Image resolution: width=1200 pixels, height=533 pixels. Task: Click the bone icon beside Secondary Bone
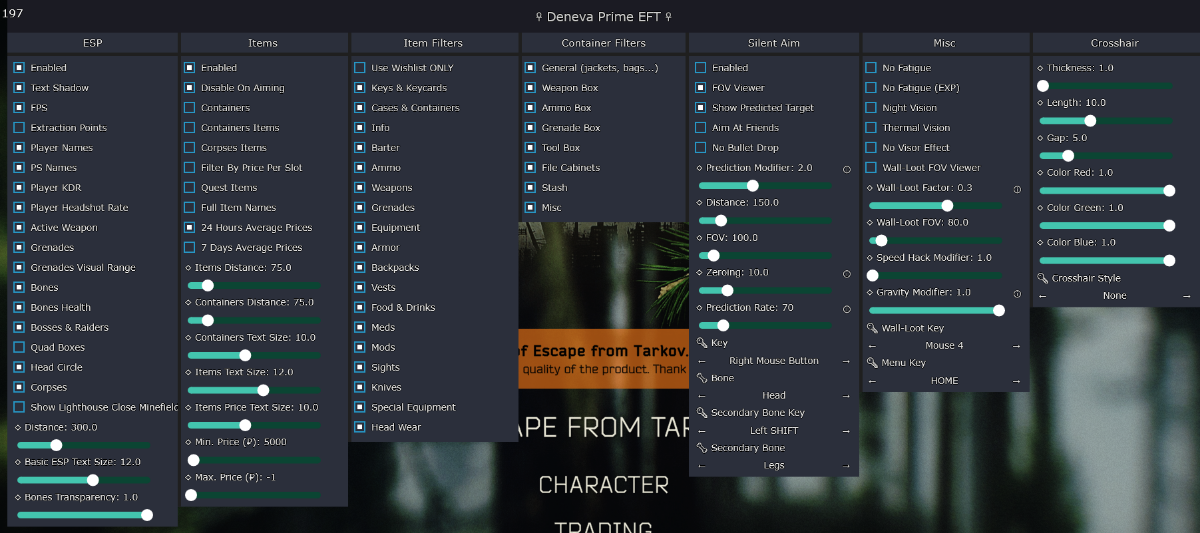tap(702, 448)
